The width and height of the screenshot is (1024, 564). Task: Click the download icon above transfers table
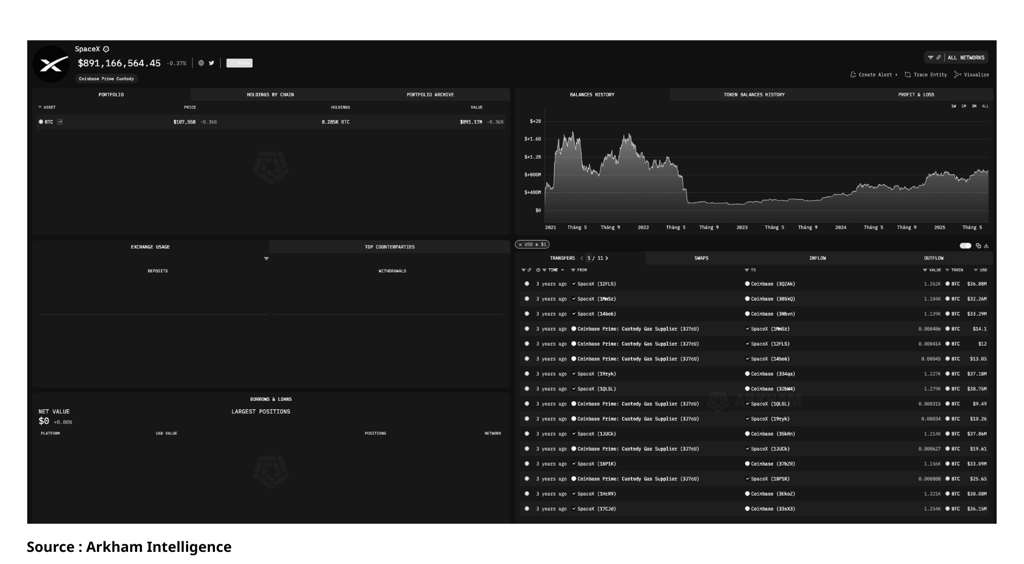pyautogui.click(x=987, y=245)
